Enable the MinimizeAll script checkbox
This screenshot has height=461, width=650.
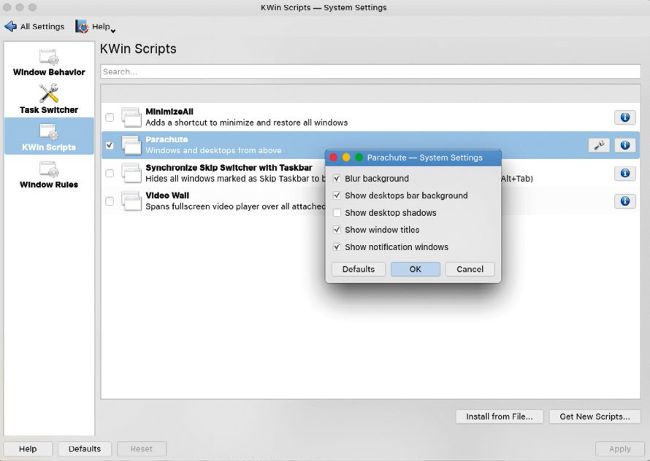click(x=110, y=118)
